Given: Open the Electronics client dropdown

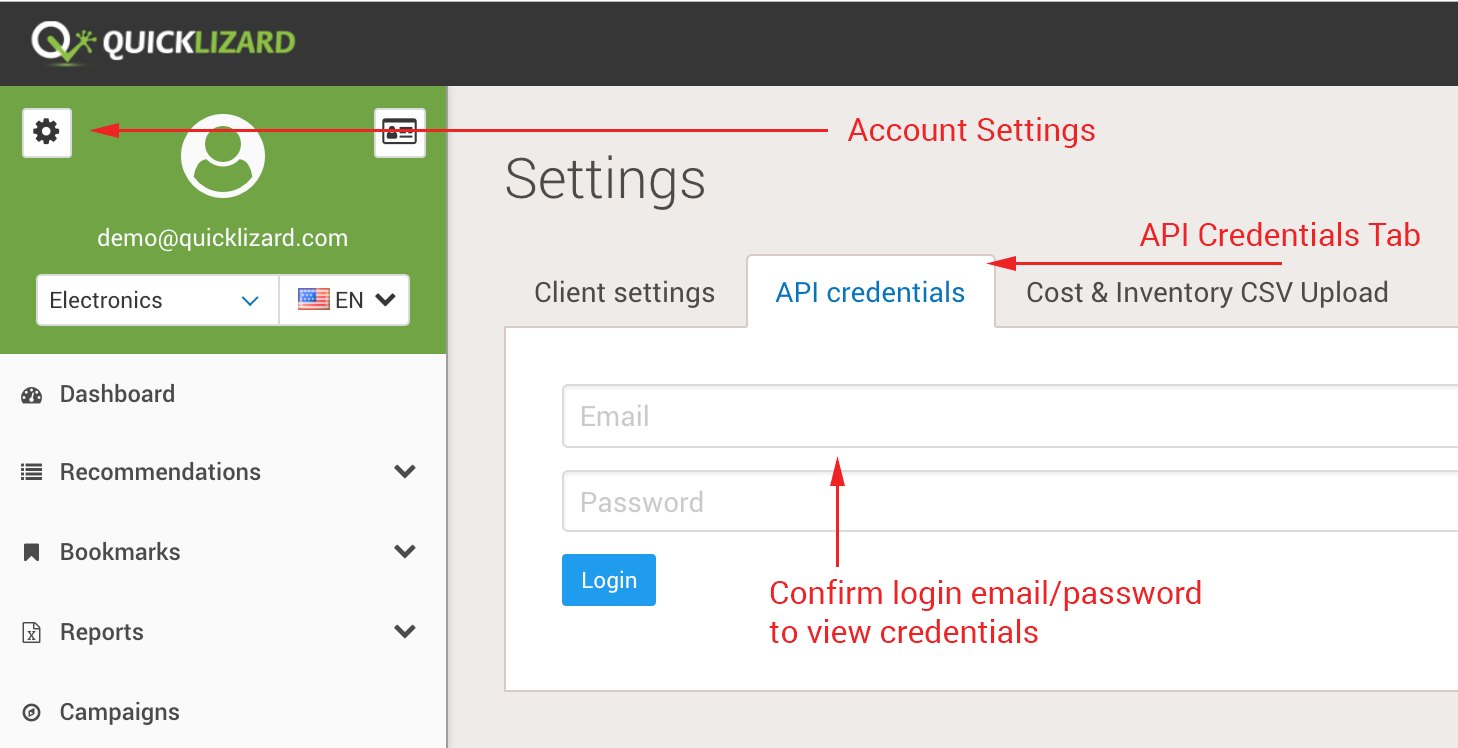Looking at the screenshot, I should click(x=156, y=299).
